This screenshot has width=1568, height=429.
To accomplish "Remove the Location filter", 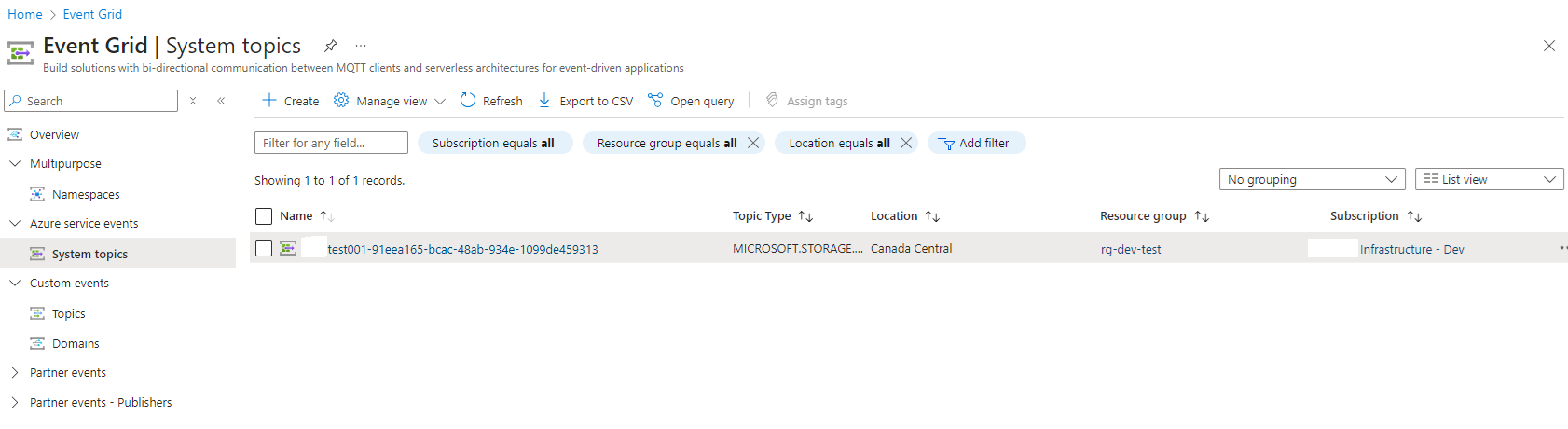I will (x=906, y=143).
